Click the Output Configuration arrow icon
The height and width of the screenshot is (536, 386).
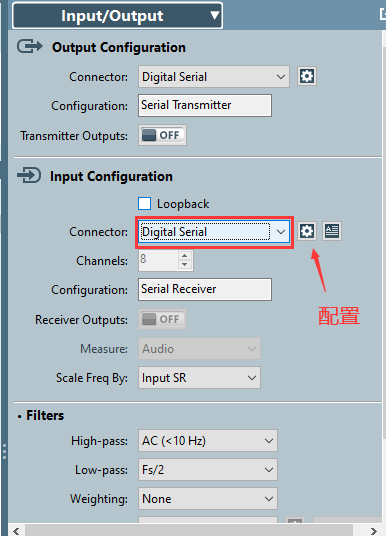pyautogui.click(x=30, y=46)
